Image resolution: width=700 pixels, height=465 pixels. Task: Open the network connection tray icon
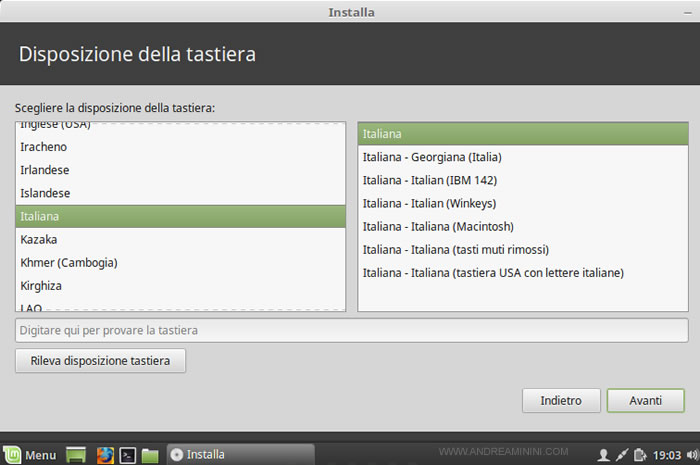point(621,455)
